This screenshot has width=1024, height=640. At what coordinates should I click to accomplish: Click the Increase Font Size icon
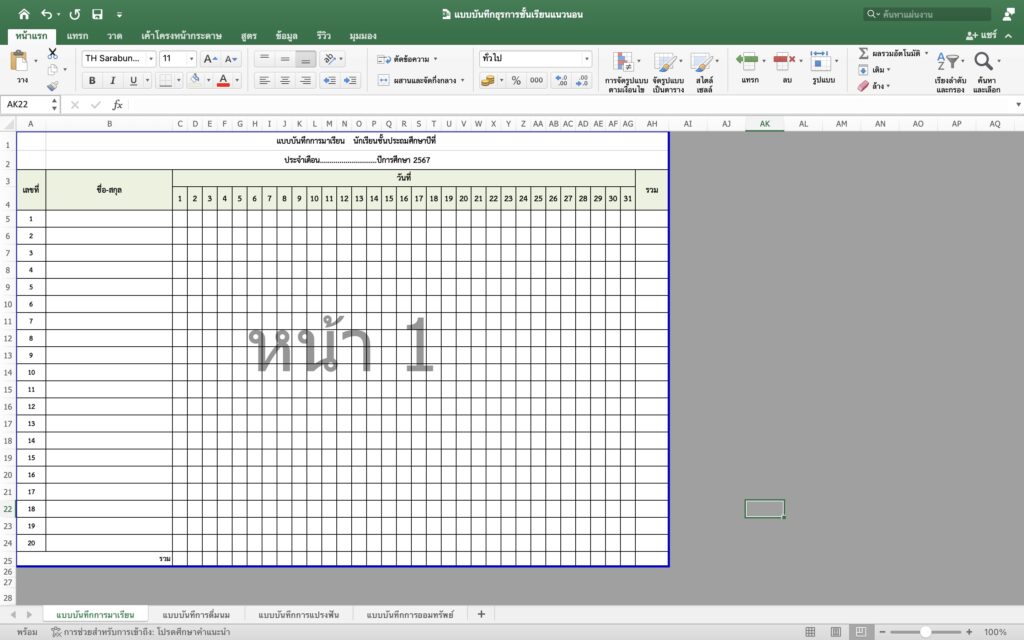coord(210,59)
